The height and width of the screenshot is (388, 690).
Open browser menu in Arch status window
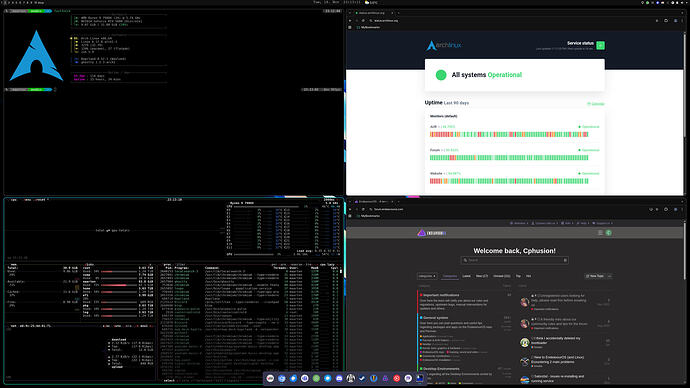[x=683, y=21]
